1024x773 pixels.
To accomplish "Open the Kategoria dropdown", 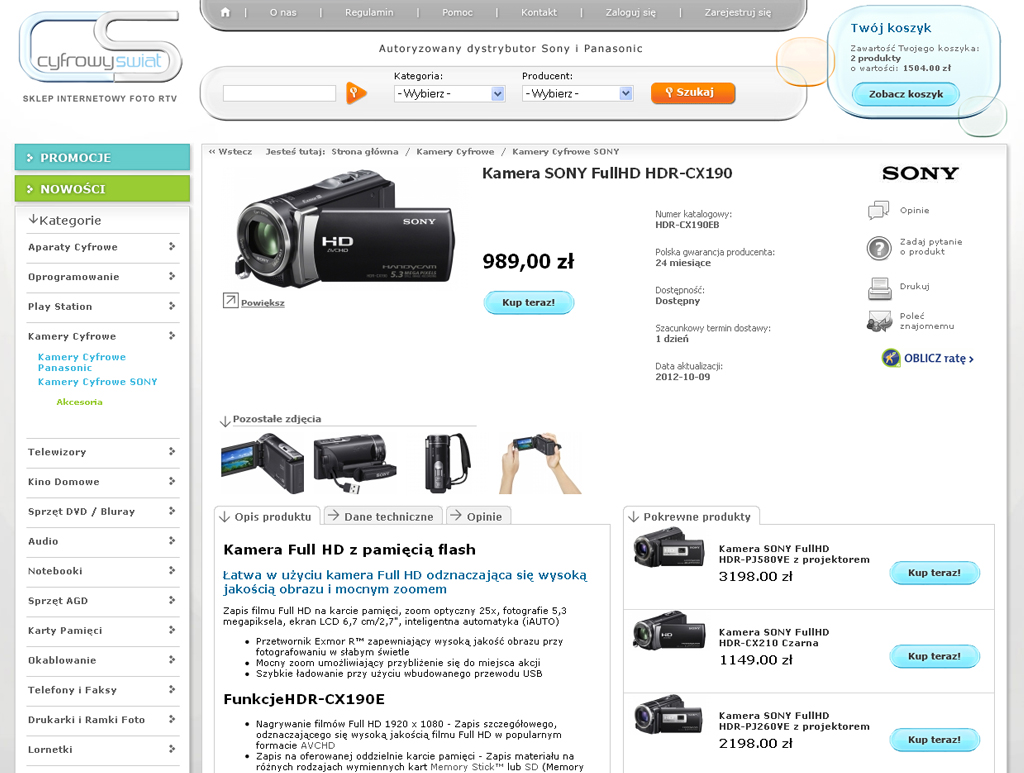I will [x=449, y=93].
